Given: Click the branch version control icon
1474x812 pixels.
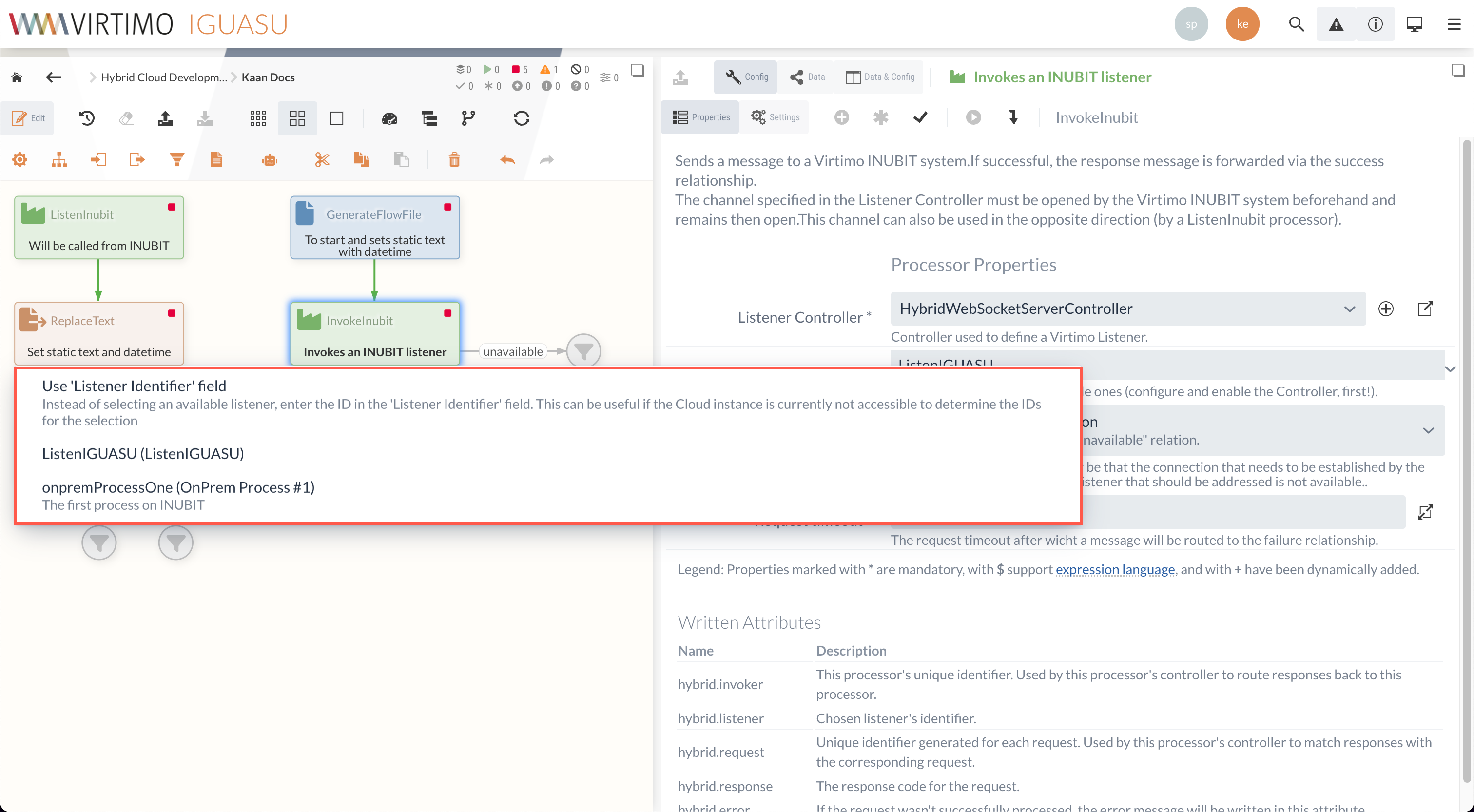Looking at the screenshot, I should (x=468, y=118).
